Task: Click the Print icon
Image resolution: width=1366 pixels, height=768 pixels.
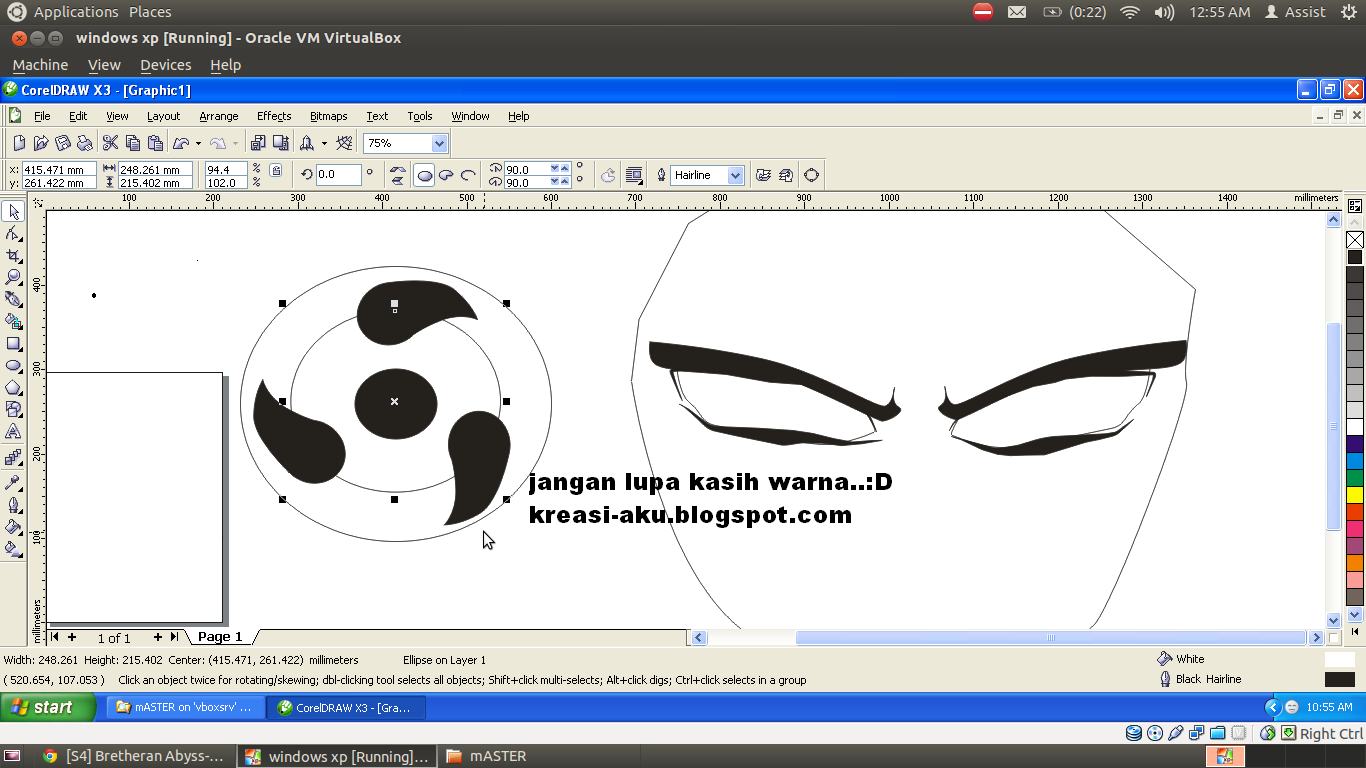Action: coord(85,143)
